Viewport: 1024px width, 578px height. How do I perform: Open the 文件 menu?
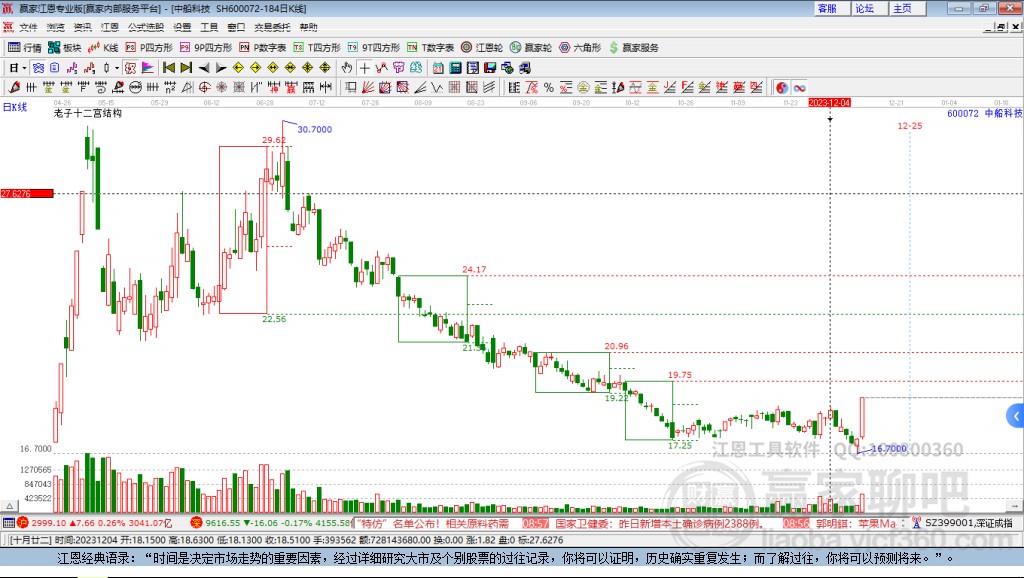click(x=28, y=27)
